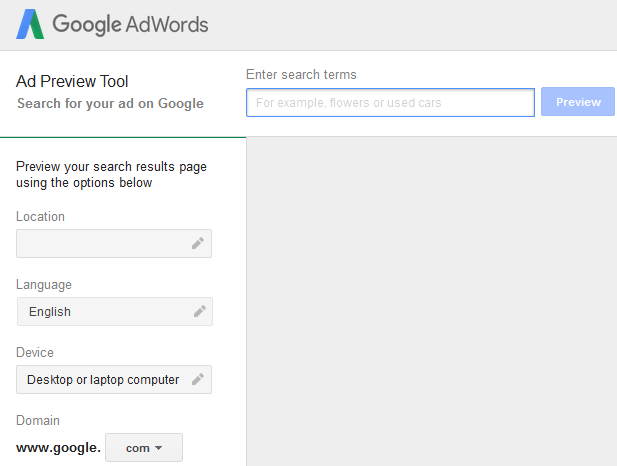The width and height of the screenshot is (617, 466).
Task: Click 'Search for your ad on Google' subtitle
Action: 110,104
